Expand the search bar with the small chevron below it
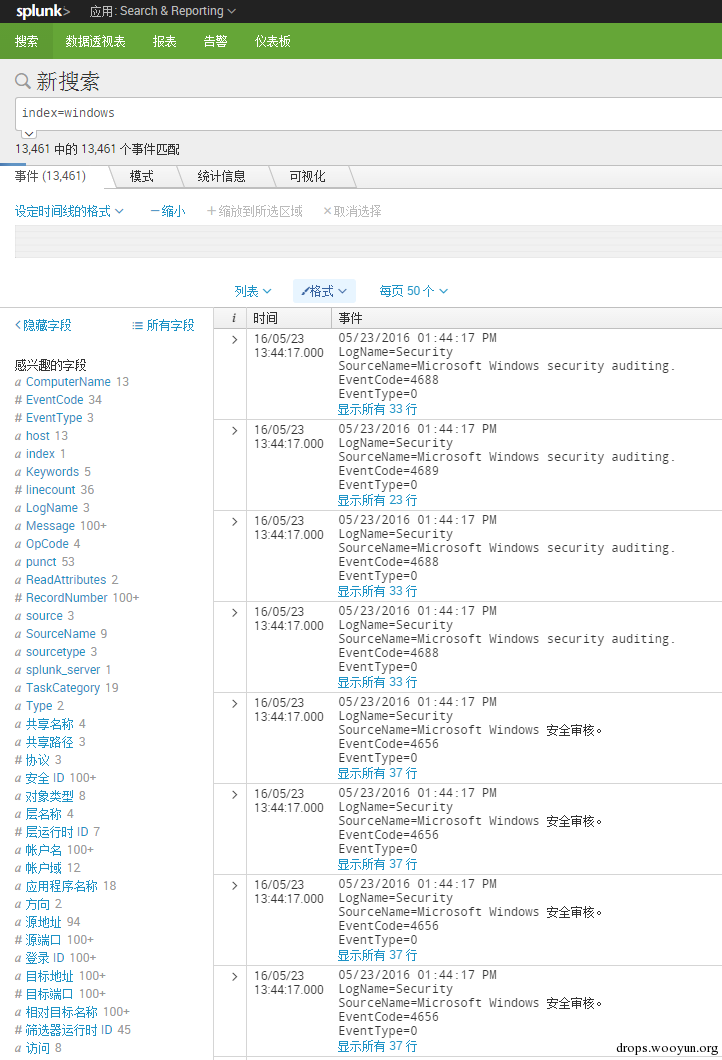Screen dimensions: 722x1060 click(x=29, y=134)
